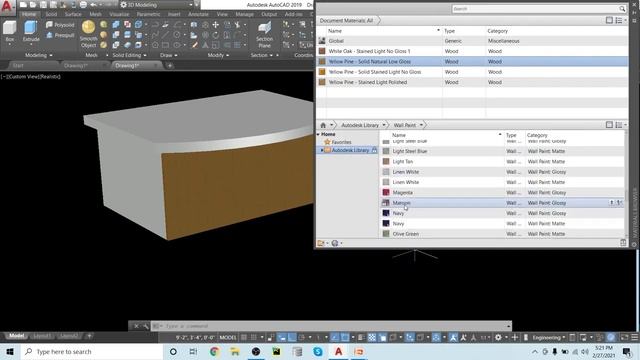Select the Olive Green color swatch
Screen dimensions: 640x360
coord(386,234)
